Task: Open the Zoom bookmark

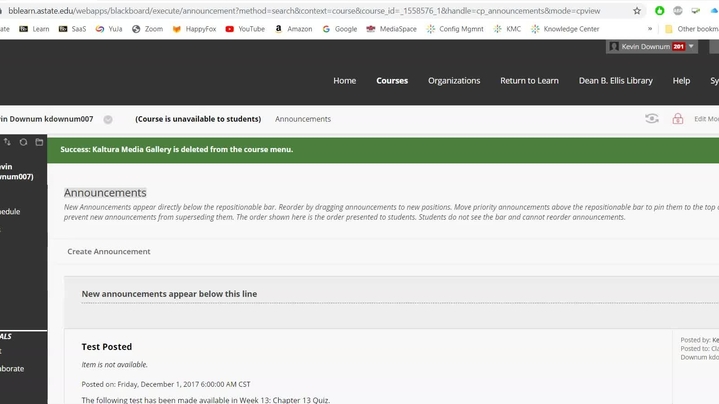Action: pyautogui.click(x=147, y=29)
